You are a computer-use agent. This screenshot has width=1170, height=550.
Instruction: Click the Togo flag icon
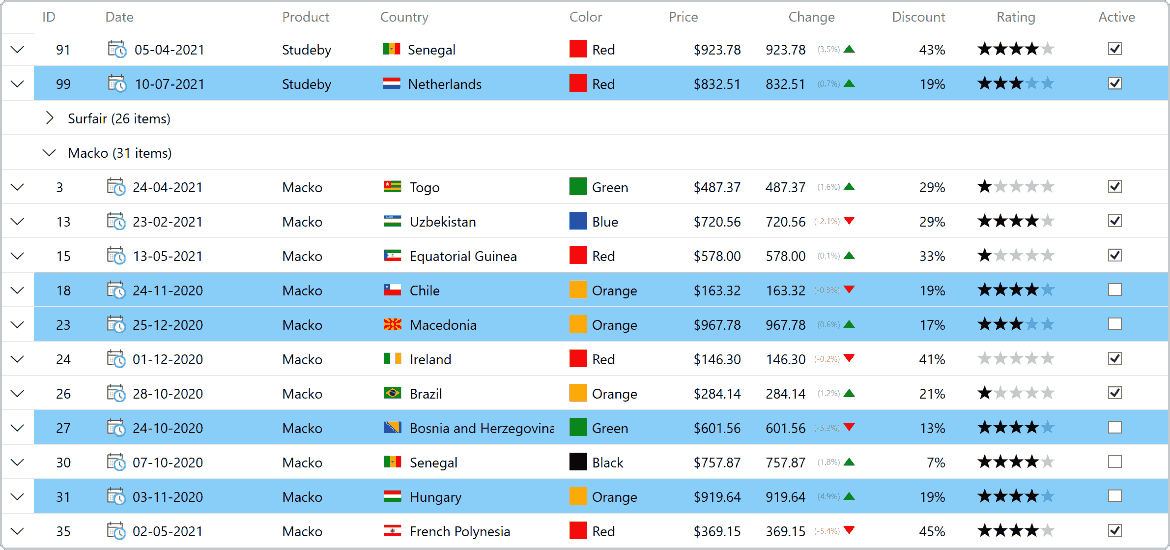[392, 187]
